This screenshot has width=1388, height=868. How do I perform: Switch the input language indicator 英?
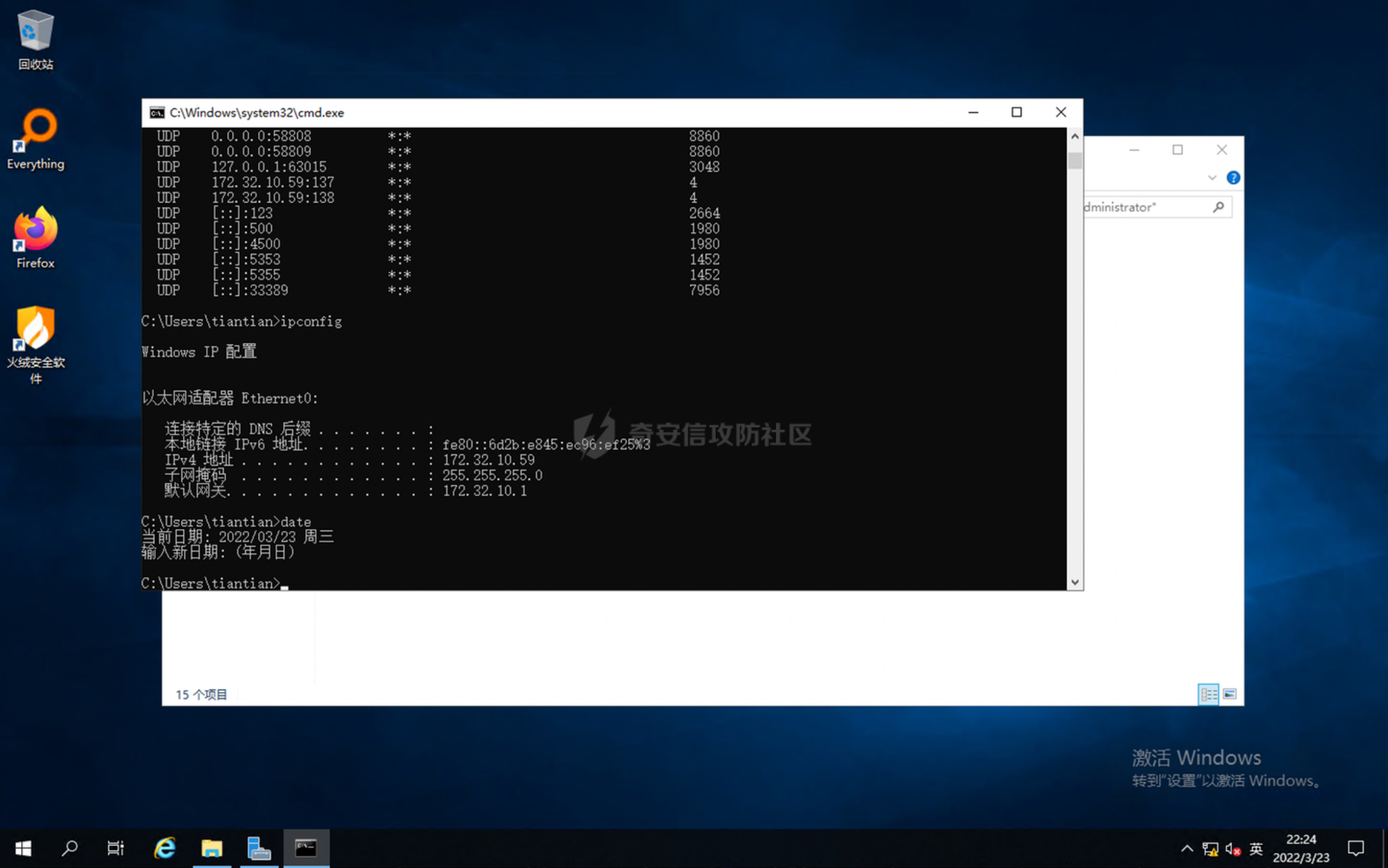coord(1255,849)
